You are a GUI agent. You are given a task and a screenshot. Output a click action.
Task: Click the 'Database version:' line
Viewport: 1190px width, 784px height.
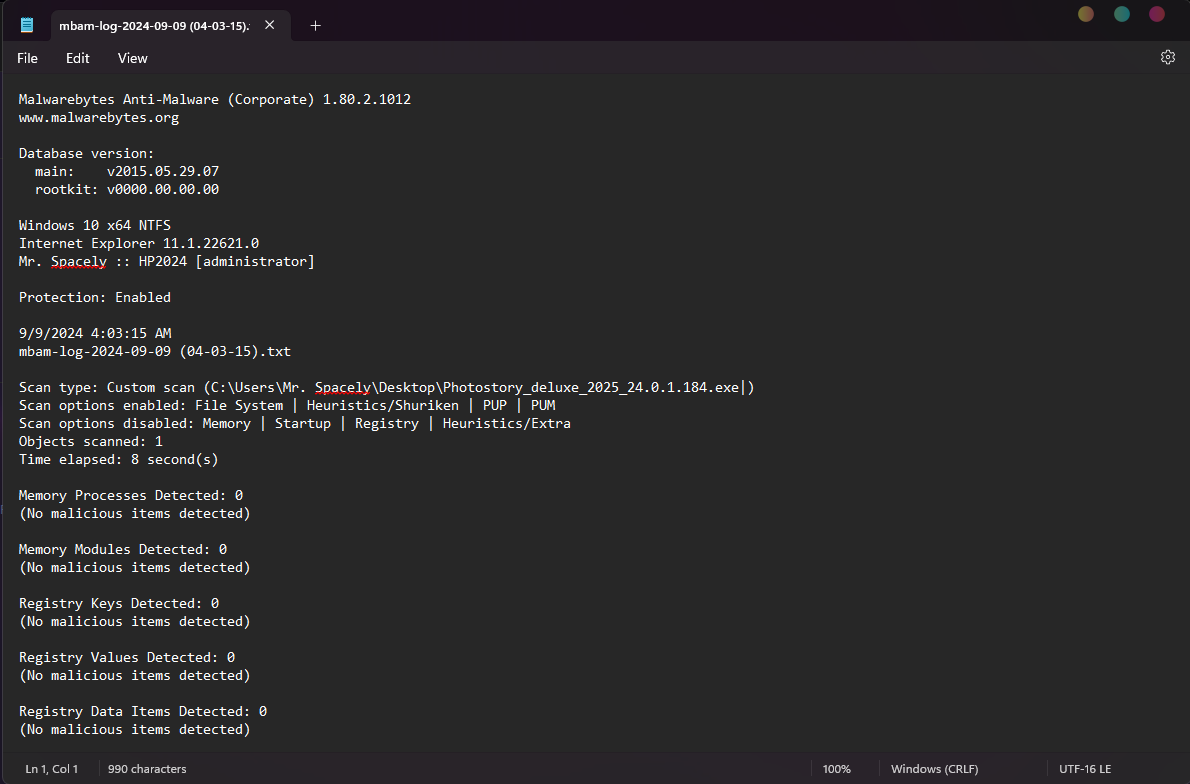click(87, 153)
